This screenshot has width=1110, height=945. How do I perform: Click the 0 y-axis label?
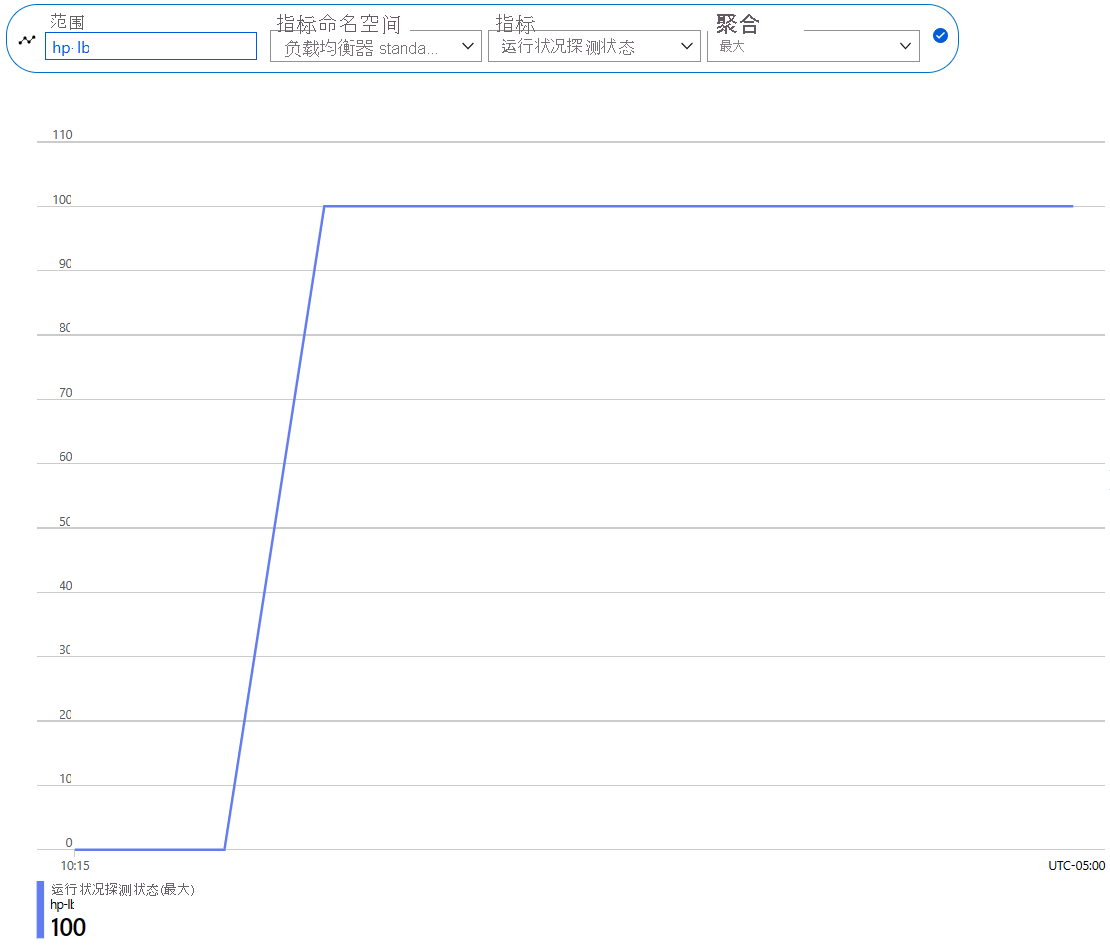(69, 842)
